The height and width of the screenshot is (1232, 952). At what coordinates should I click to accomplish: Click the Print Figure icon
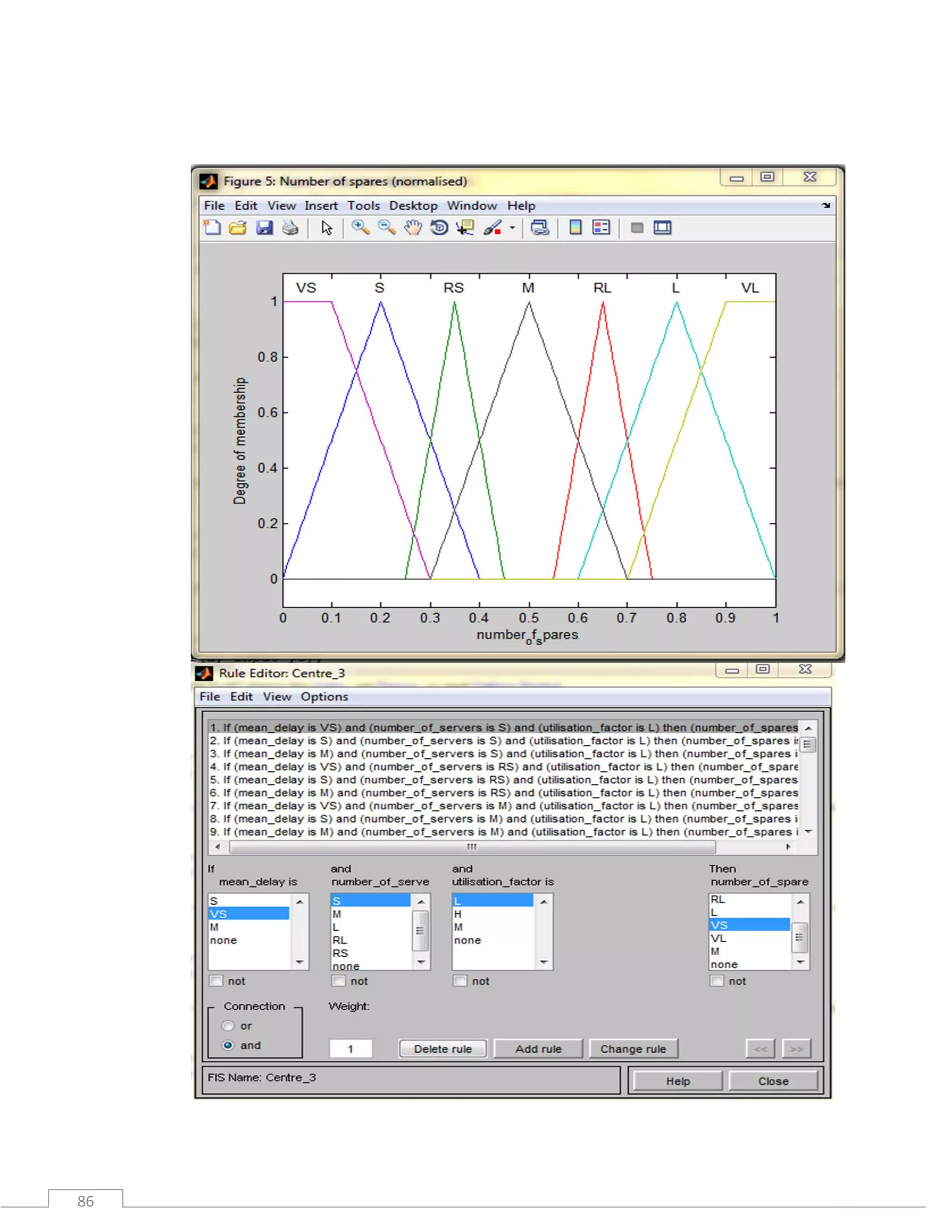tap(291, 227)
